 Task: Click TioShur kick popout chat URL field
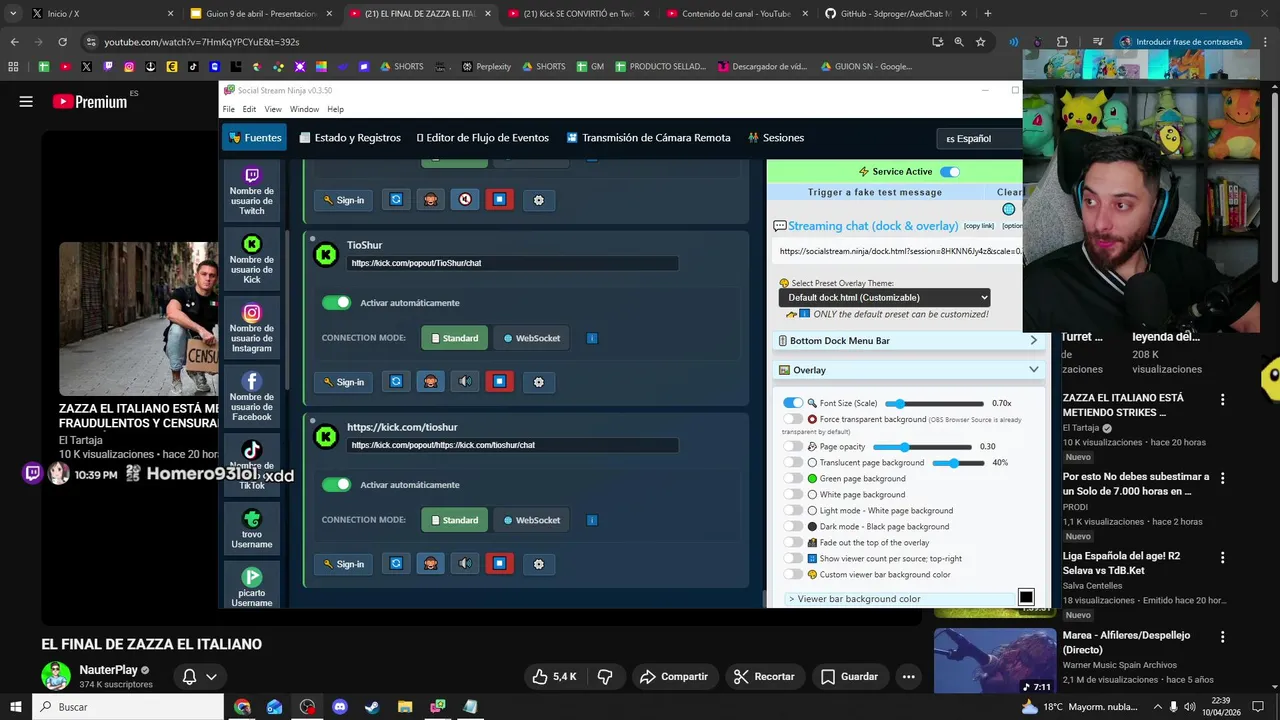coord(513,263)
